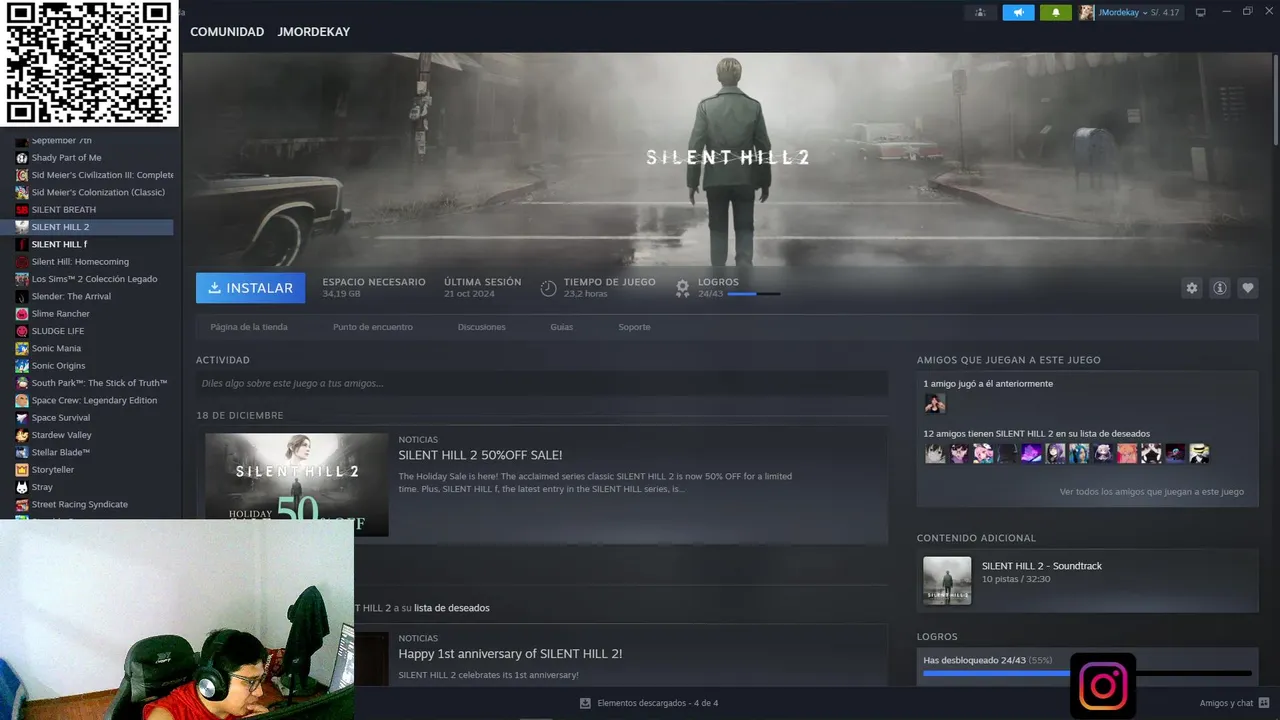Open Ver todos los amigos link
Viewport: 1280px width, 720px height.
(1152, 492)
